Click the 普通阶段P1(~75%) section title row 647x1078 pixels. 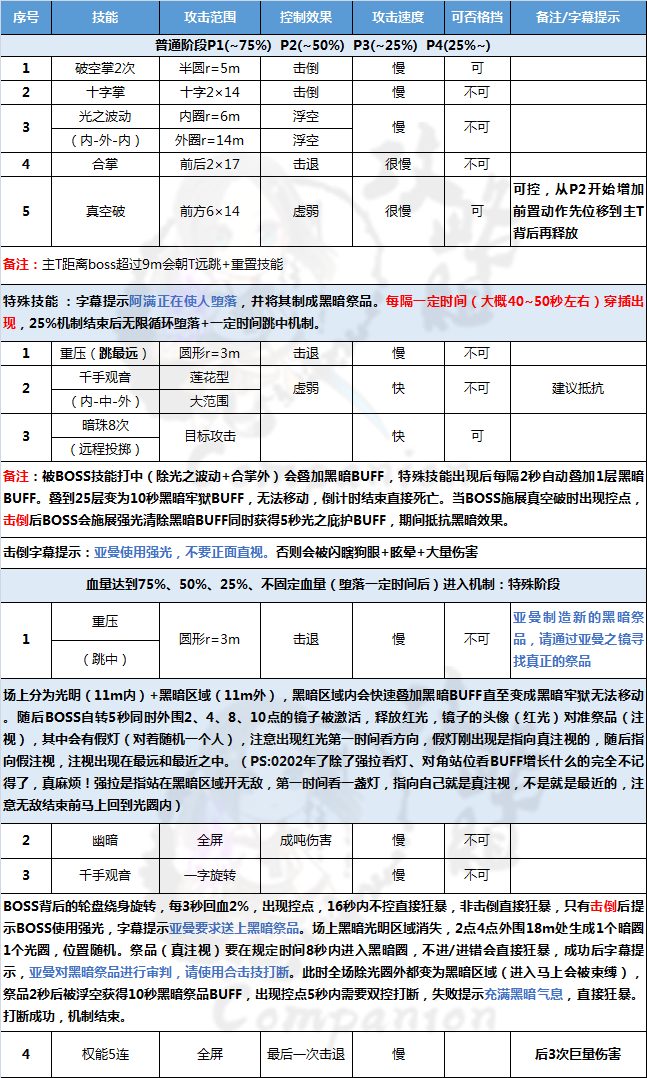(323, 45)
